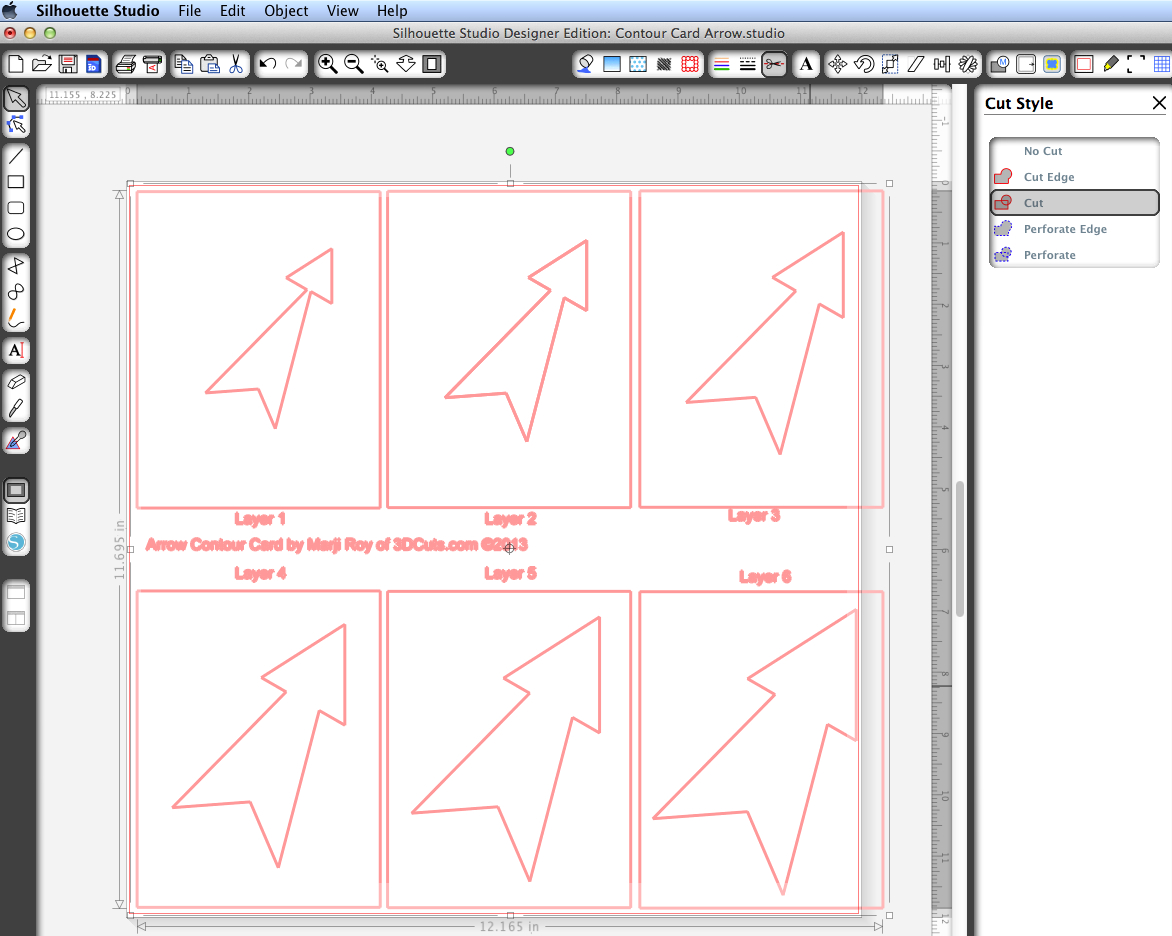Select the Zoom Selection tool
Viewport: 1172px width, 936px height.
380,64
